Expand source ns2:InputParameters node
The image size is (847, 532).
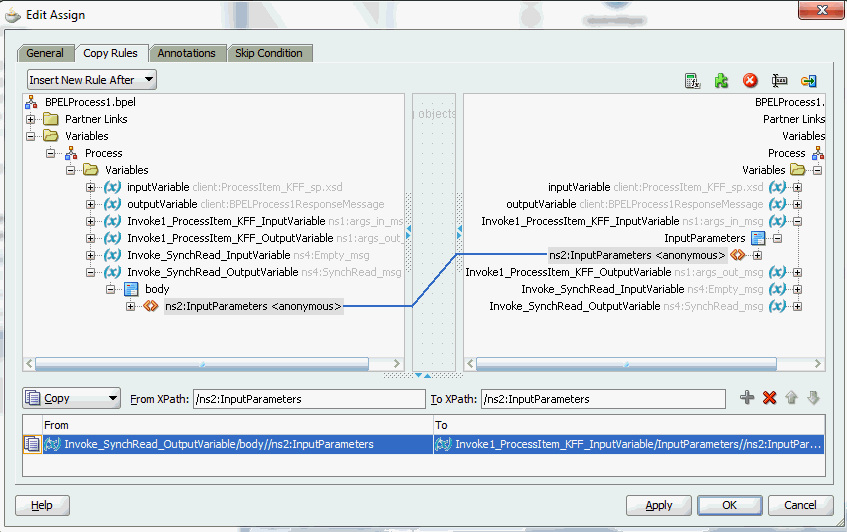131,306
